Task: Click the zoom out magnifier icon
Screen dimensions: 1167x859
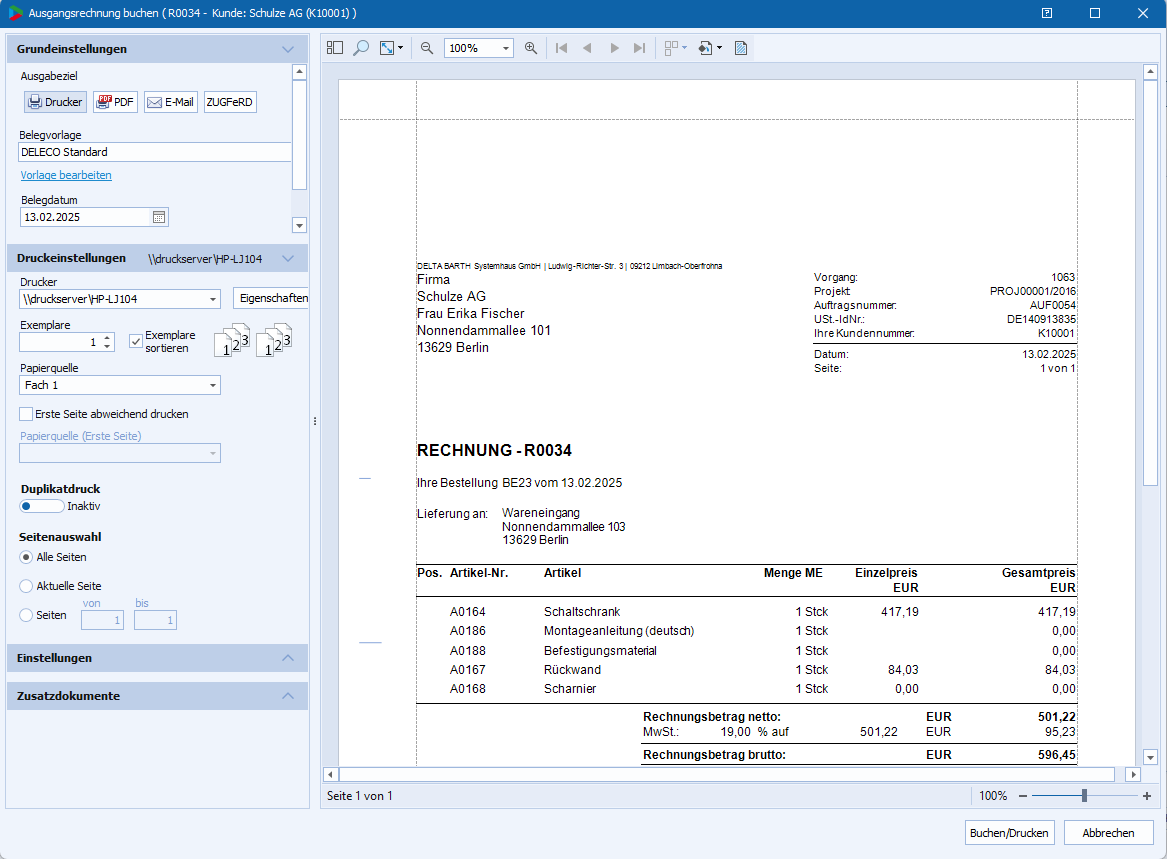Action: [427, 48]
